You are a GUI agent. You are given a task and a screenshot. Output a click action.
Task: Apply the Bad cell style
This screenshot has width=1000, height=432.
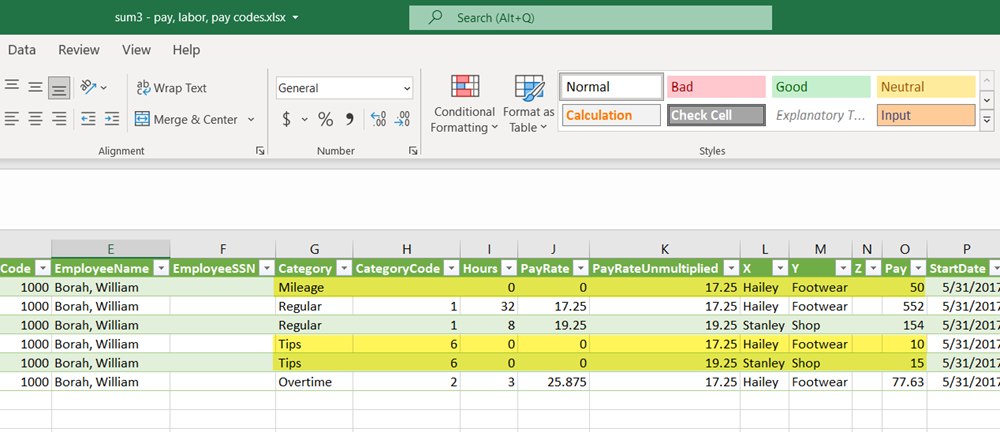(x=716, y=87)
